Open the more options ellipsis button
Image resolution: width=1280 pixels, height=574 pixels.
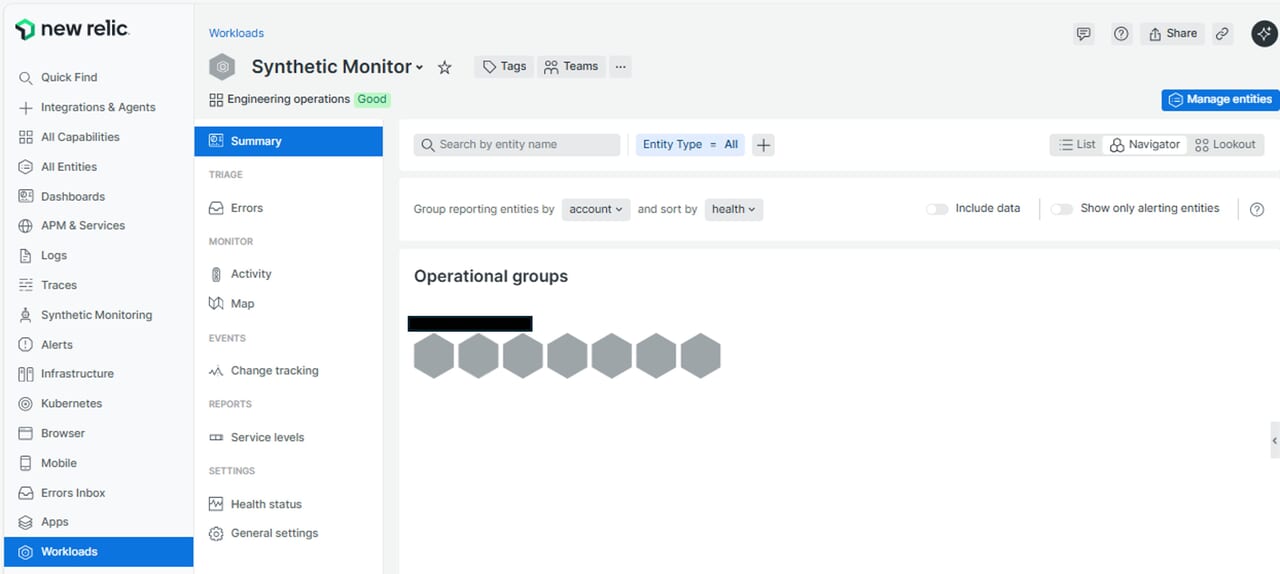click(621, 67)
